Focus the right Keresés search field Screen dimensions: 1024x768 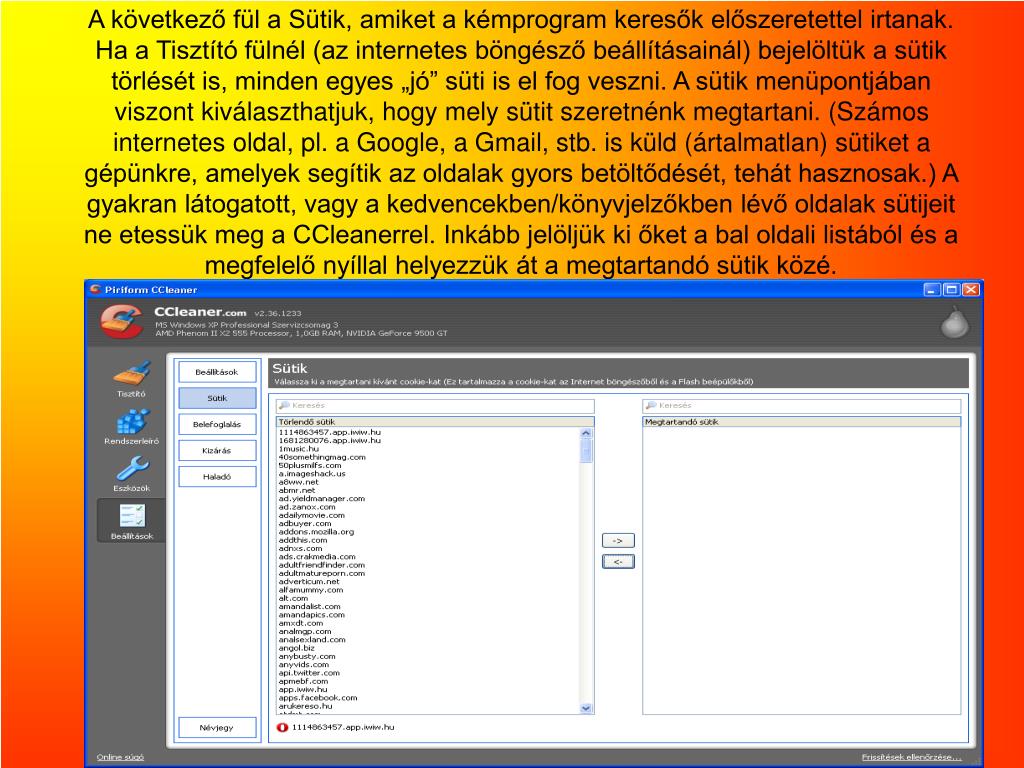tap(802, 406)
